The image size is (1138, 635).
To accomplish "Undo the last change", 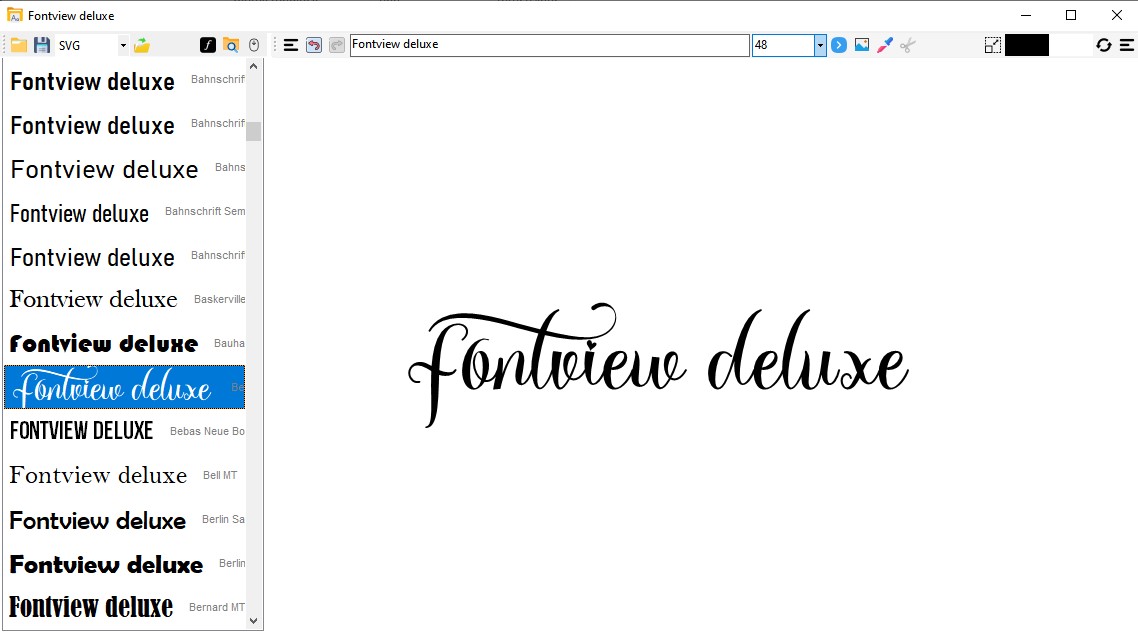I will pyautogui.click(x=313, y=44).
